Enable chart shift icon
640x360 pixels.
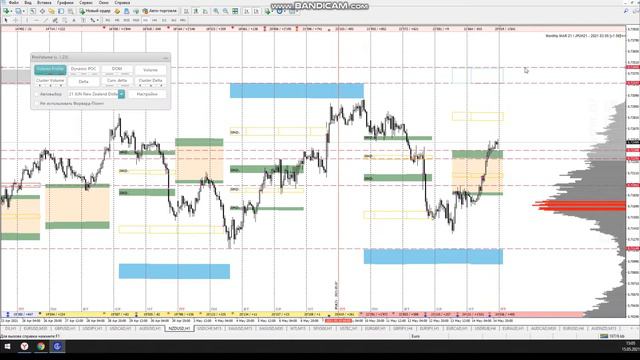(256, 11)
